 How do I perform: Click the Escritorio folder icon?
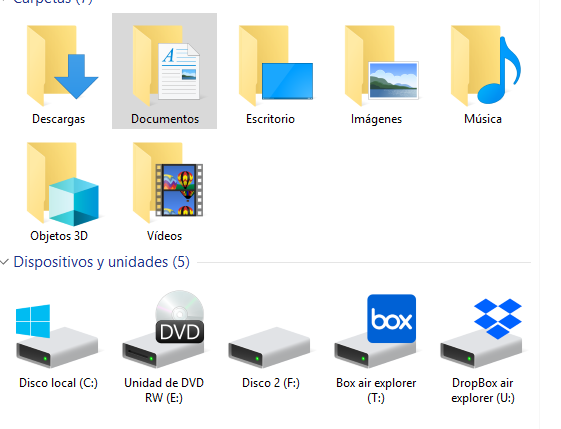tap(276, 65)
